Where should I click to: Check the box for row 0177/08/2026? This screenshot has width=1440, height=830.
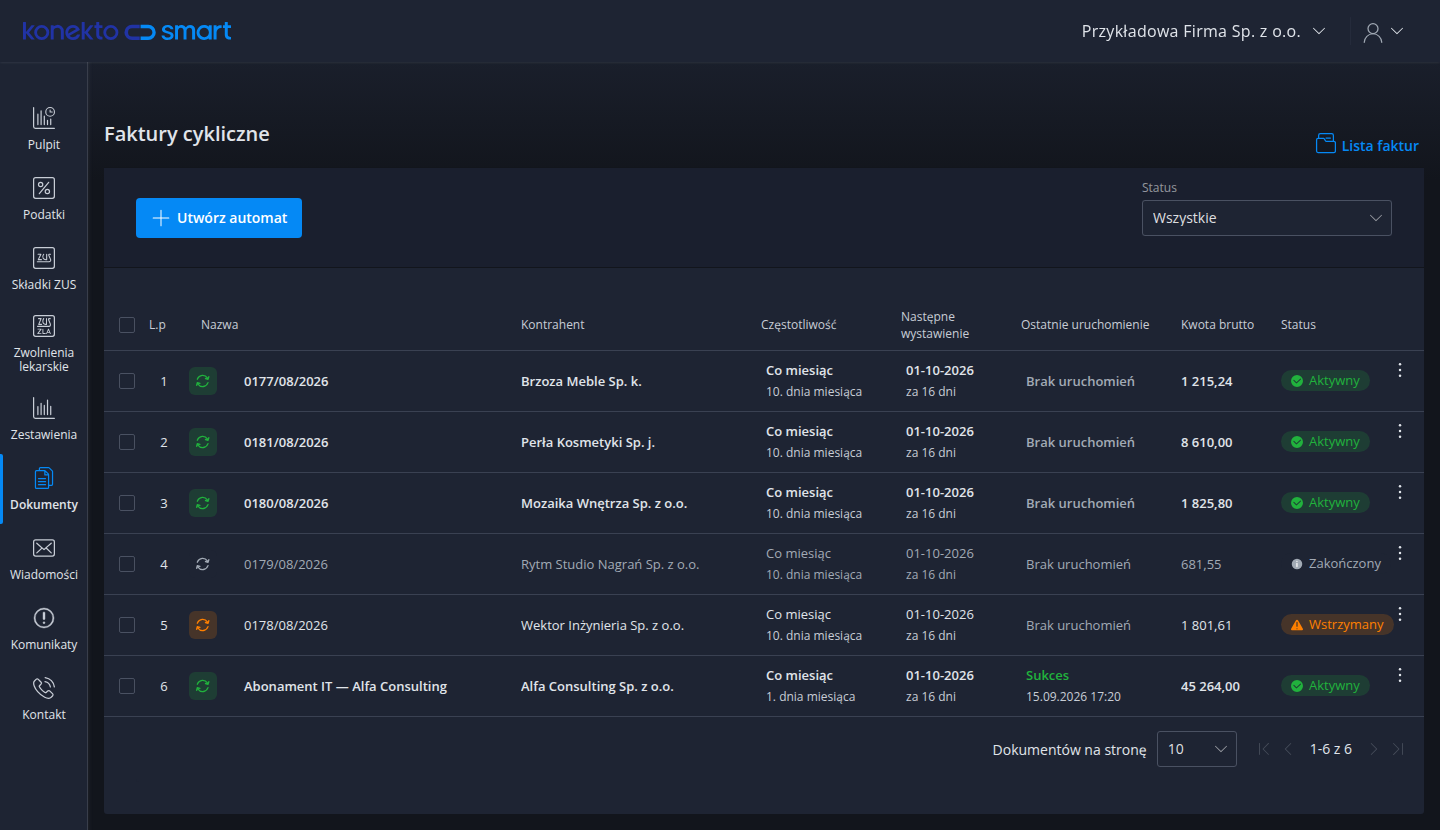pos(127,381)
